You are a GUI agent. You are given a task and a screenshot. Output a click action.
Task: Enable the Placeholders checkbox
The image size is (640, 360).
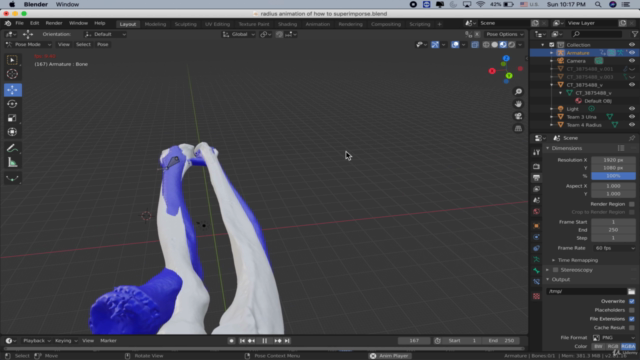click(x=632, y=310)
